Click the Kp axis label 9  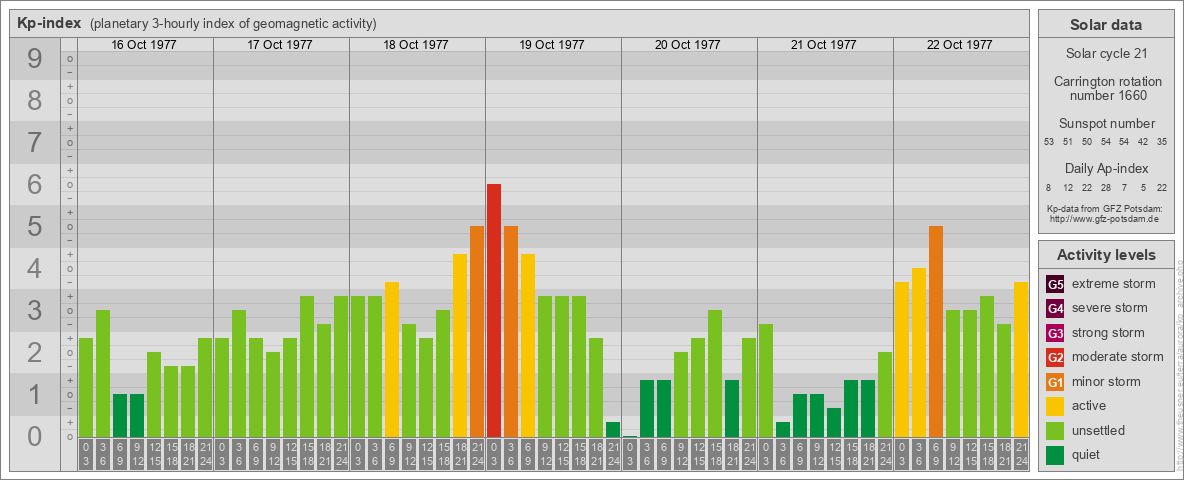[x=35, y=59]
